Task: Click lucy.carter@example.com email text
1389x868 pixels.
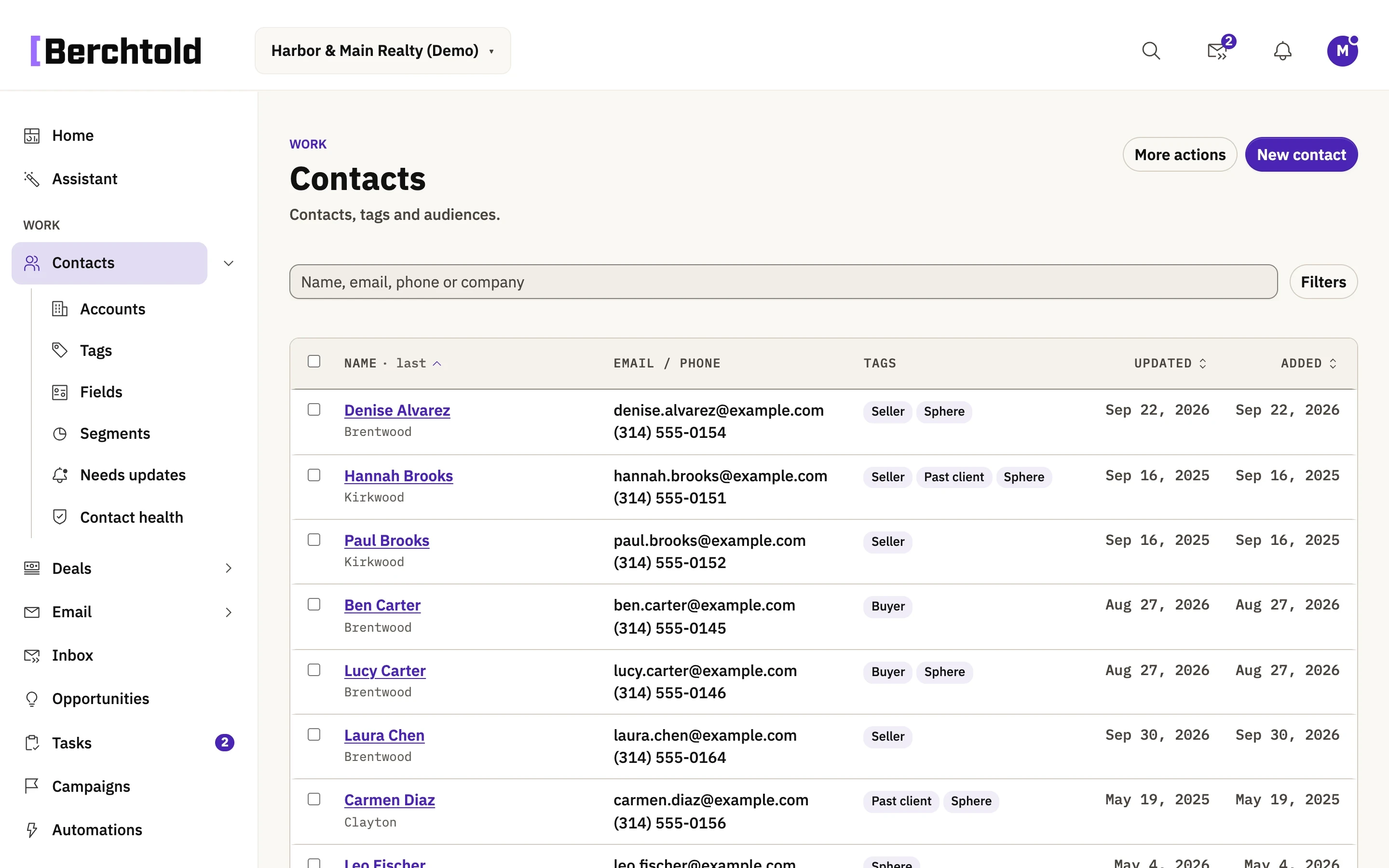Action: [705, 670]
